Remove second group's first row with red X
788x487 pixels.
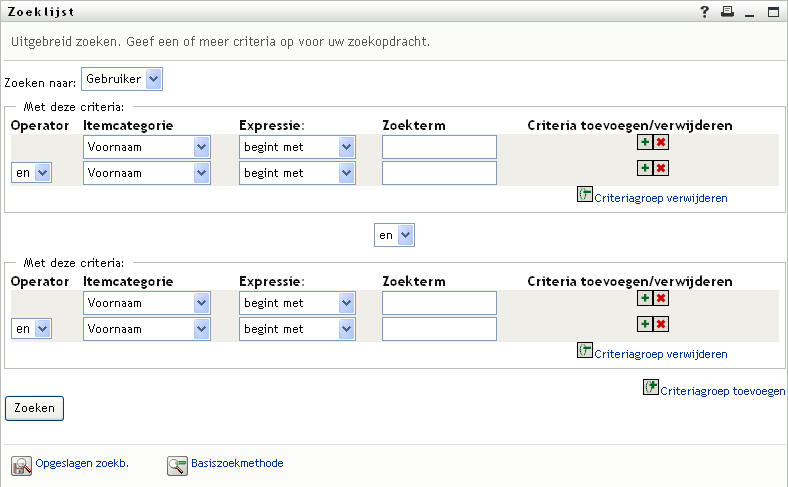pos(661,298)
